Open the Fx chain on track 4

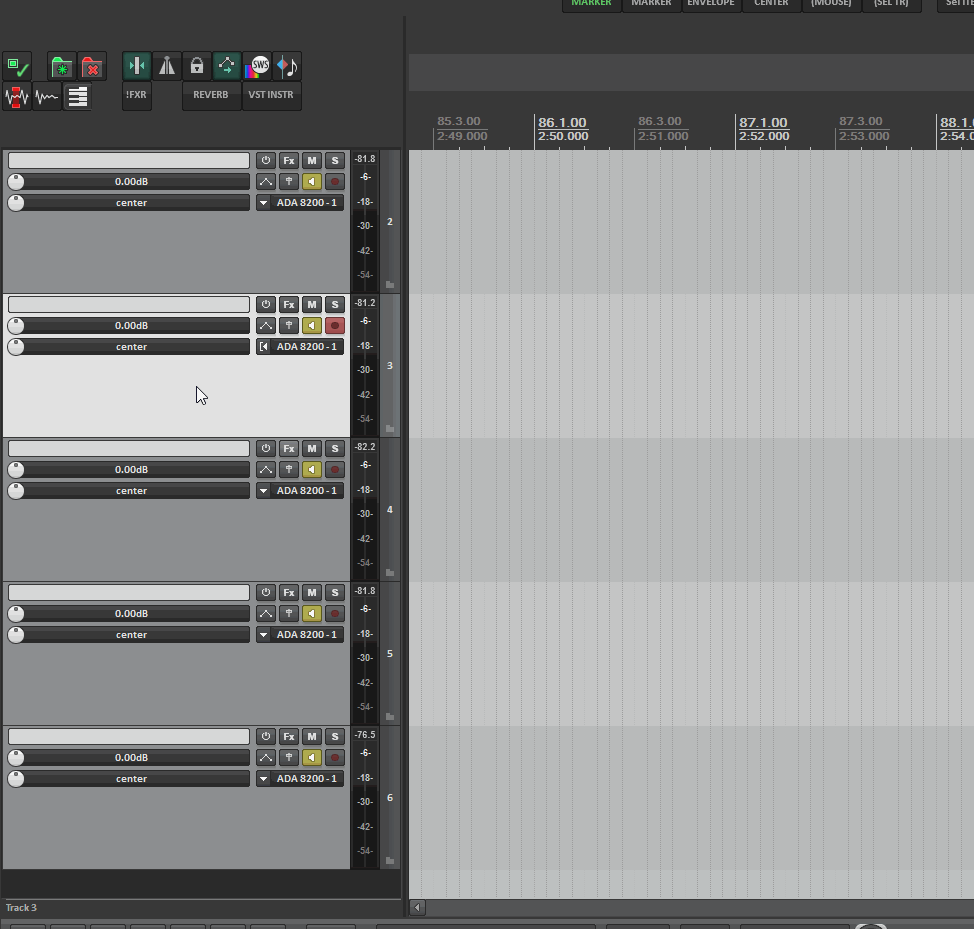click(289, 449)
